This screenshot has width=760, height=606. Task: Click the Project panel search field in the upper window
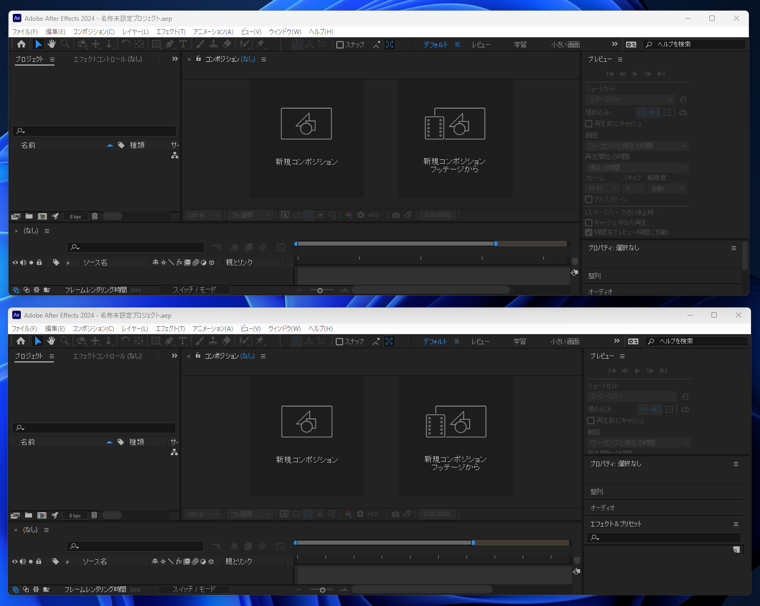click(95, 131)
